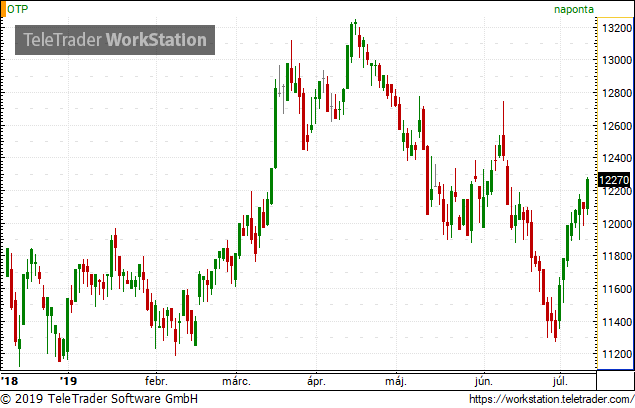Click the orange marker beside OTP
635x408 pixels.
[3, 9]
